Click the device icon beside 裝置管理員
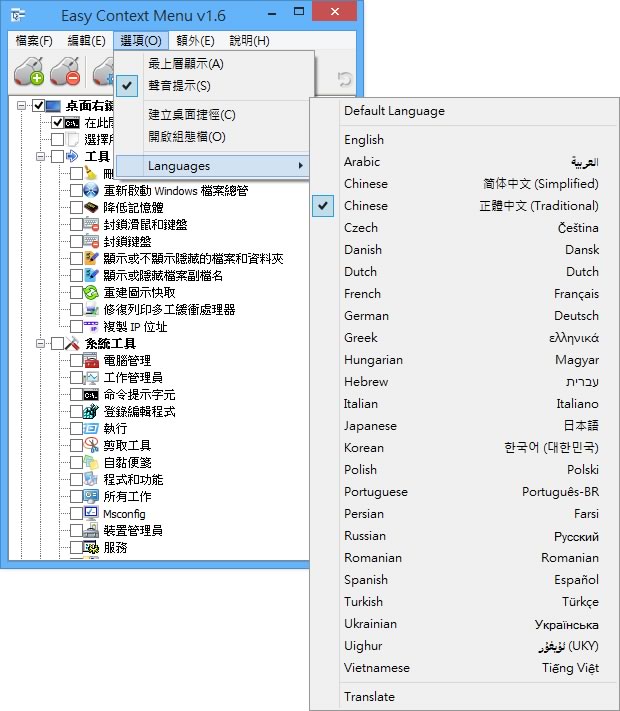This screenshot has height=711, width=620. click(x=91, y=530)
